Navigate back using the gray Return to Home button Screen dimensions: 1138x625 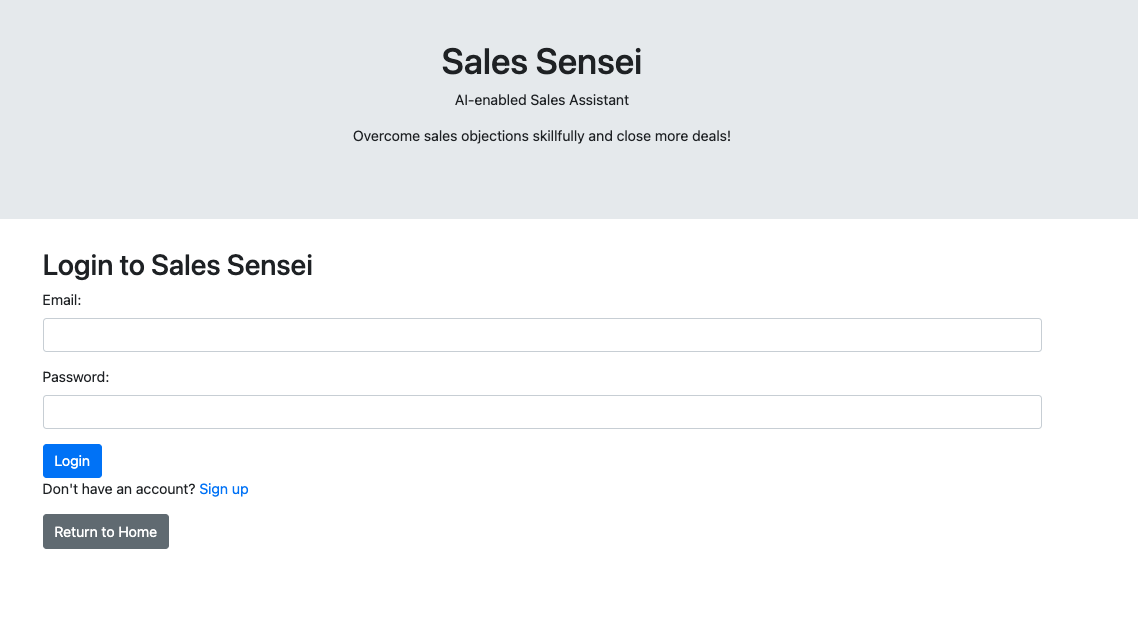pyautogui.click(x=106, y=532)
